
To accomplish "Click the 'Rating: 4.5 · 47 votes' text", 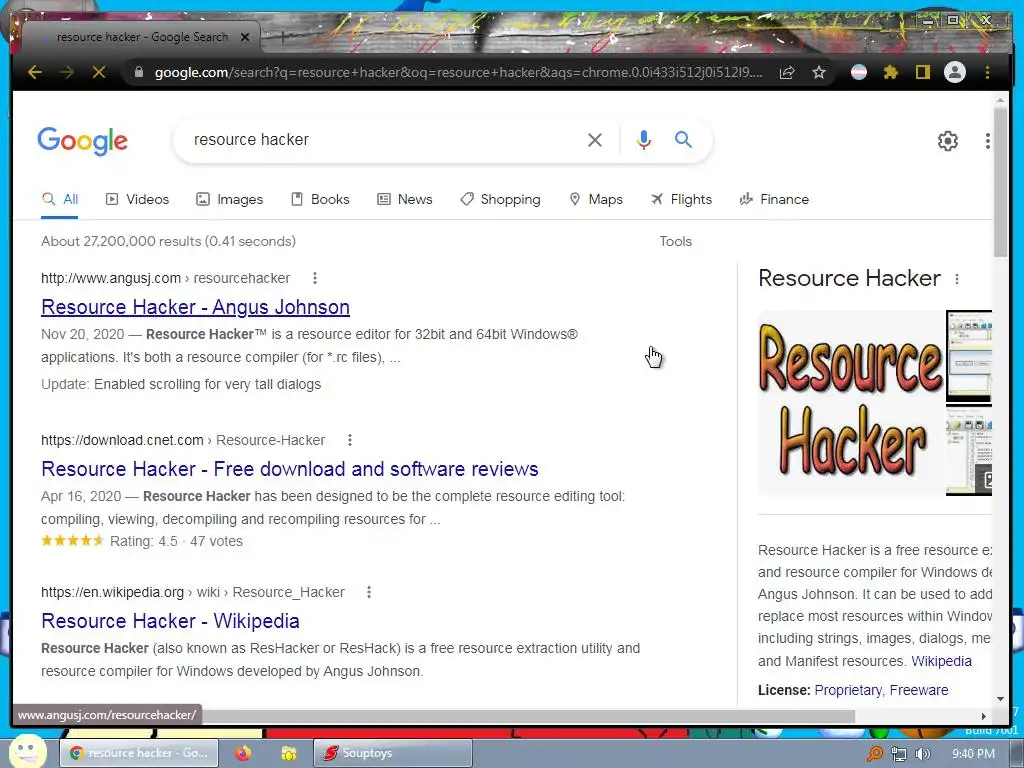I will pyautogui.click(x=176, y=541).
